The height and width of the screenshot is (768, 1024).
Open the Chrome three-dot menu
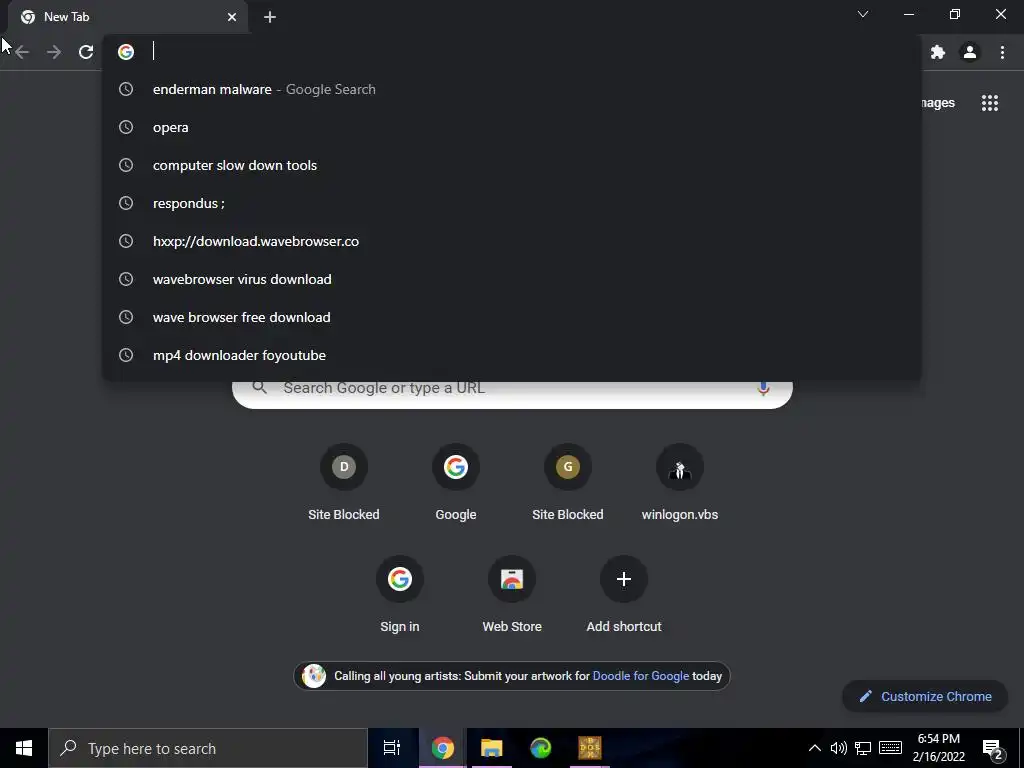[x=1002, y=52]
